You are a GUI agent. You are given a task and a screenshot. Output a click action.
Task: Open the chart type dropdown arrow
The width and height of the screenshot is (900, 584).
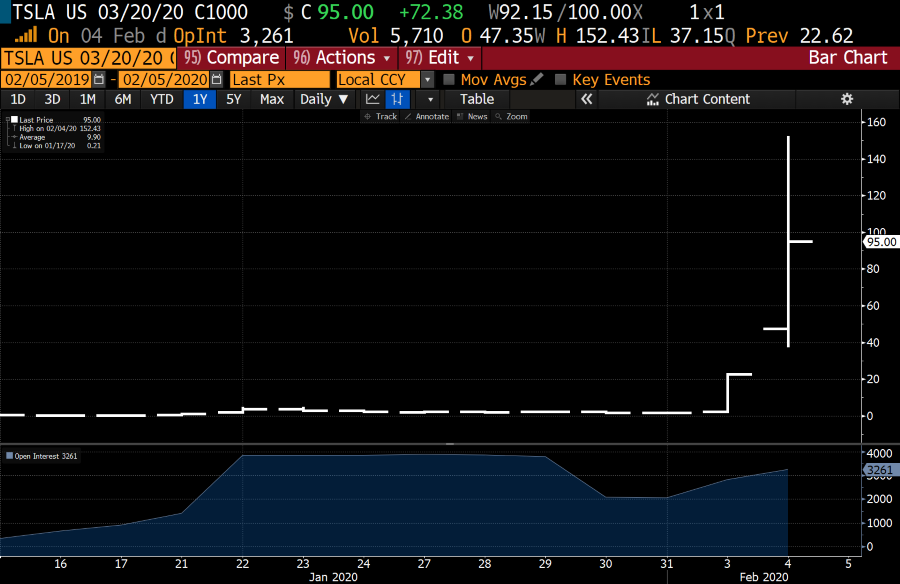click(430, 99)
